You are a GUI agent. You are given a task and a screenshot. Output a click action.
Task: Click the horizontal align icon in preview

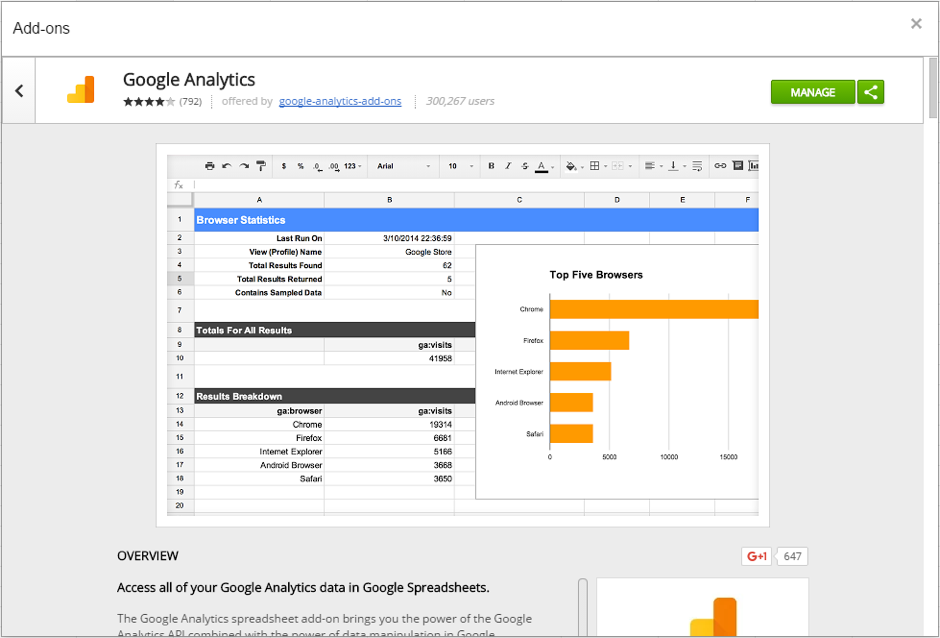point(650,166)
